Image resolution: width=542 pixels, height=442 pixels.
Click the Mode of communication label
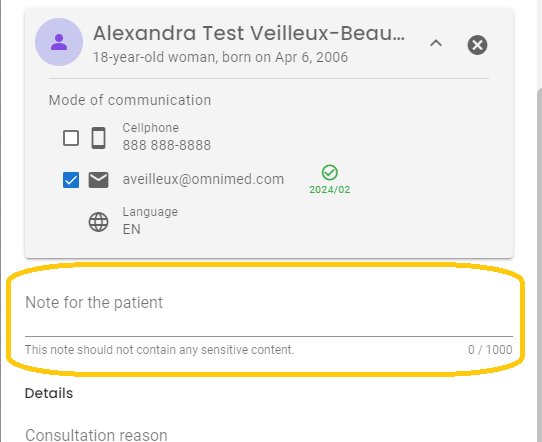(130, 100)
